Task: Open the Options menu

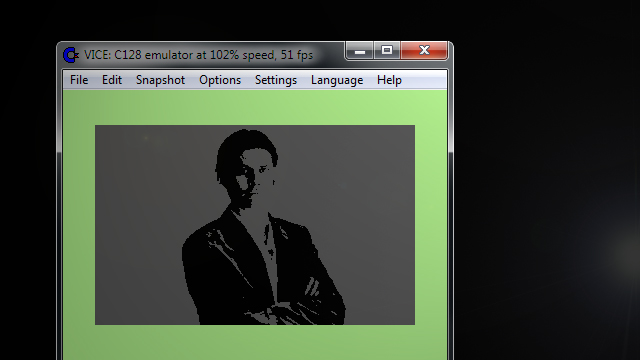Action: point(220,80)
